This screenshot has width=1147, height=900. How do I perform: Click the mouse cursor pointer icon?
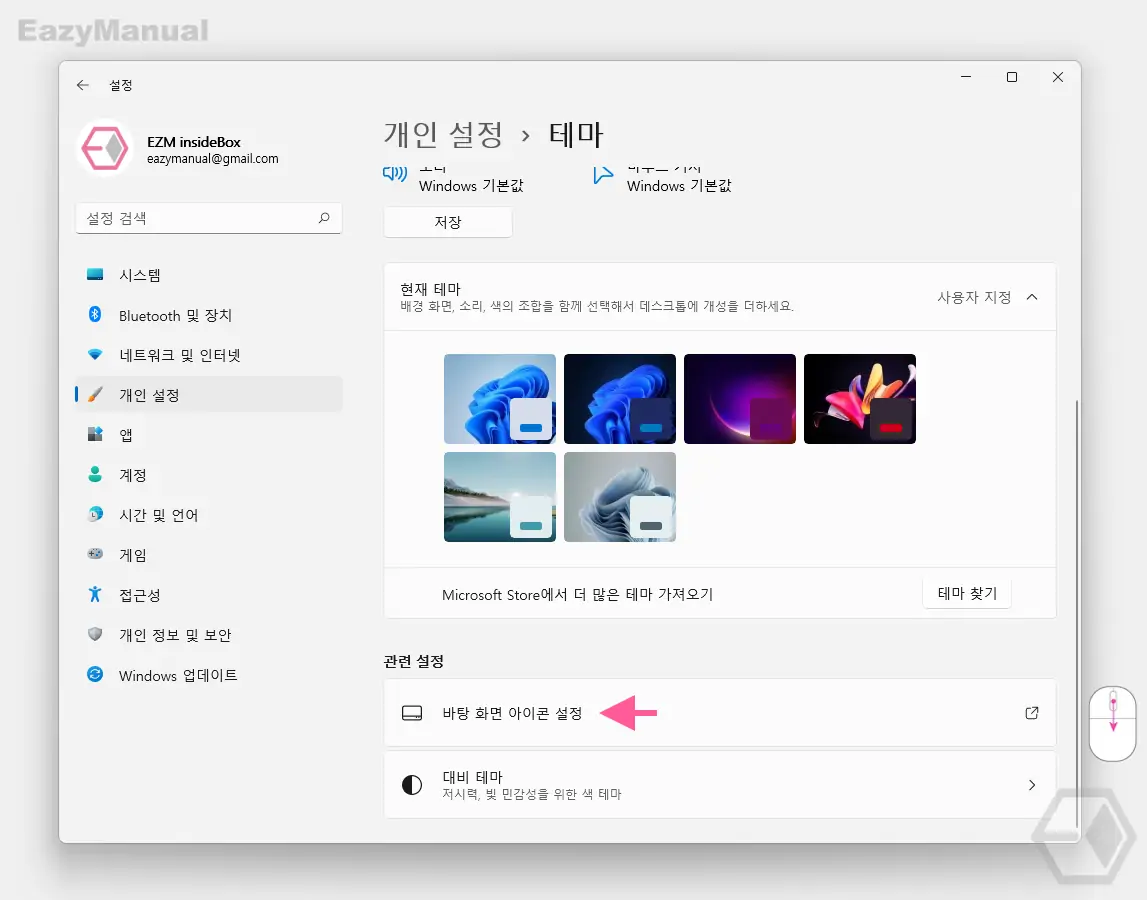[x=603, y=175]
